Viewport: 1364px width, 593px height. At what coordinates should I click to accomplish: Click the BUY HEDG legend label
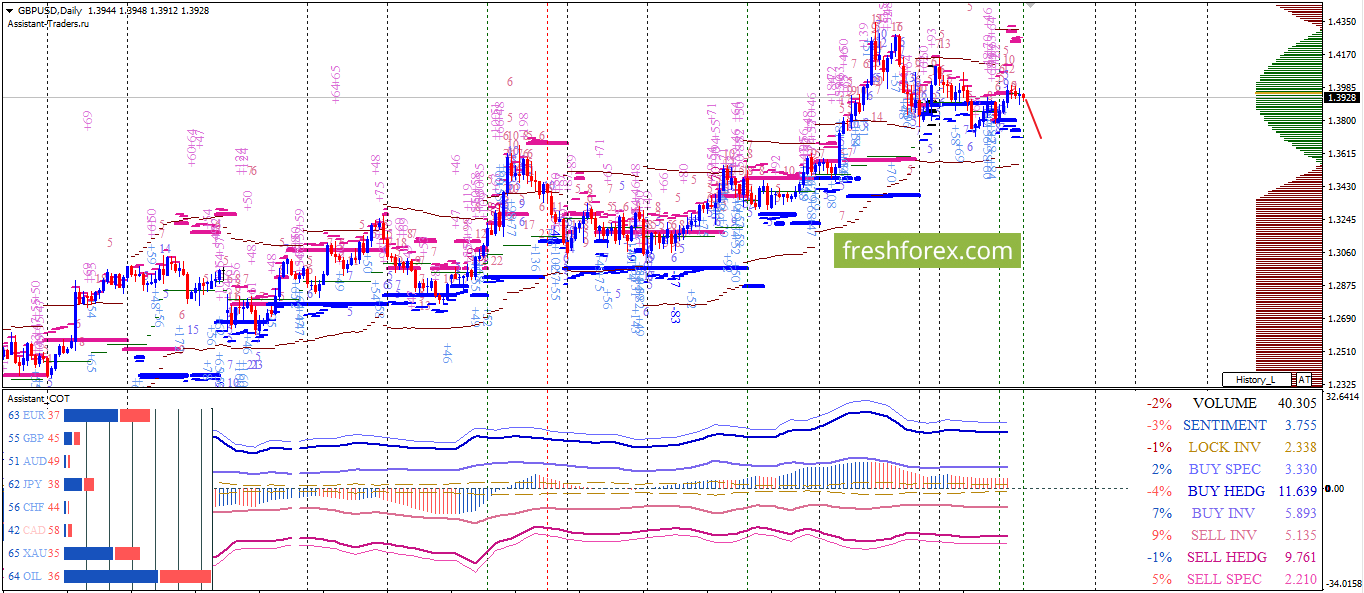point(1224,491)
